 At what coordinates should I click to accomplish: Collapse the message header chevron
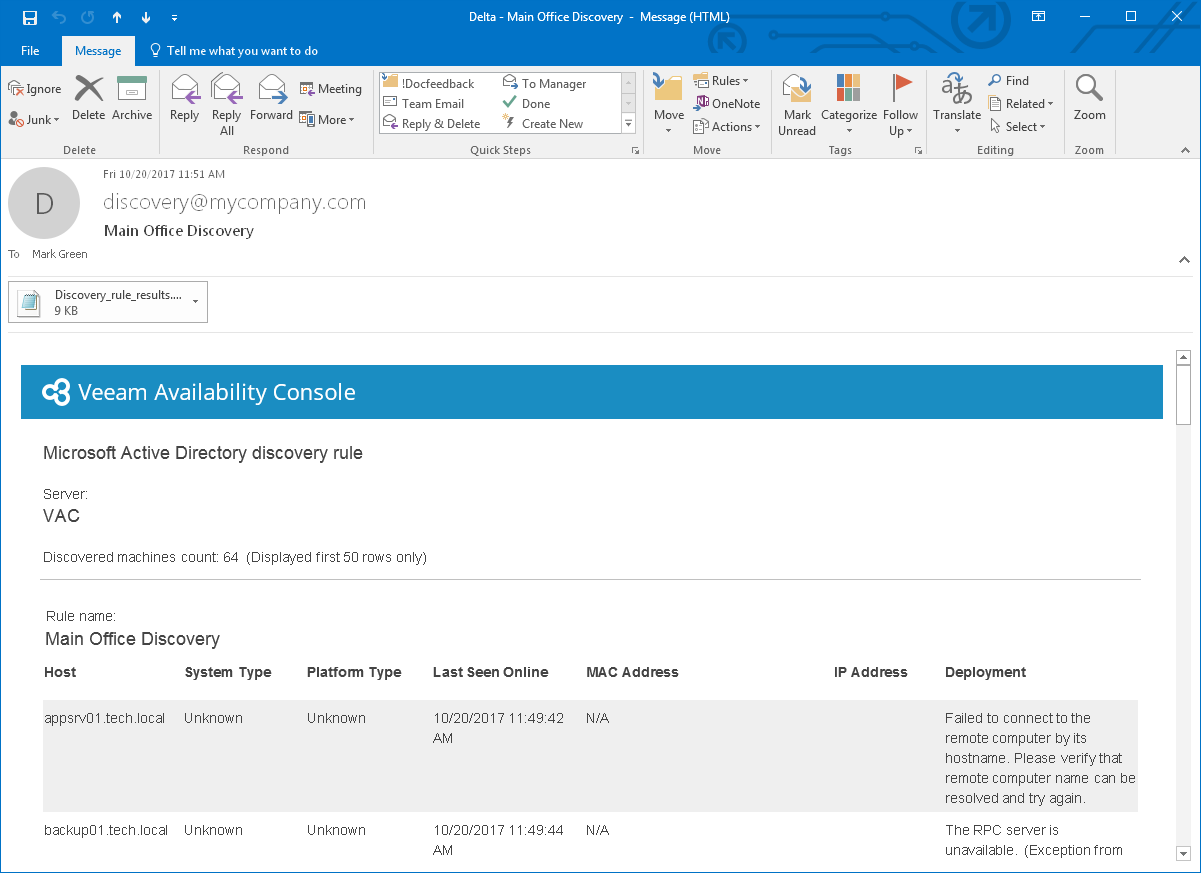coord(1184,259)
